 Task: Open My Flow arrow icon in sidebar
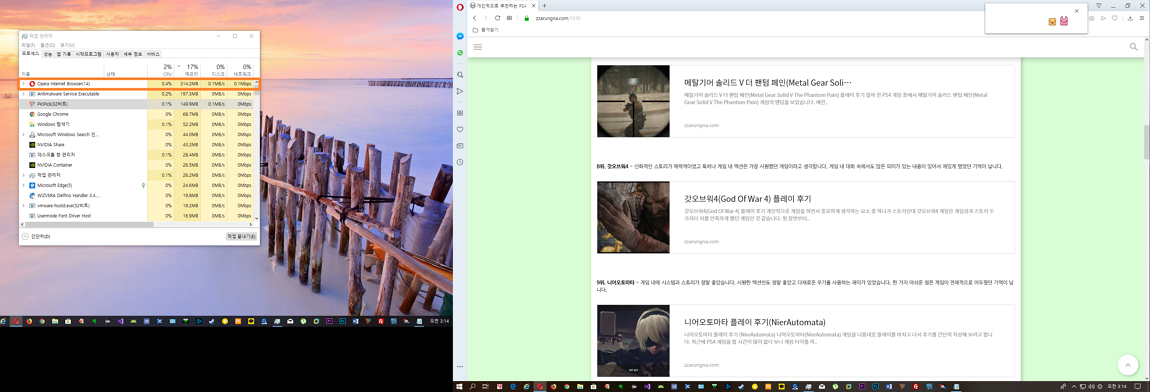[460, 92]
